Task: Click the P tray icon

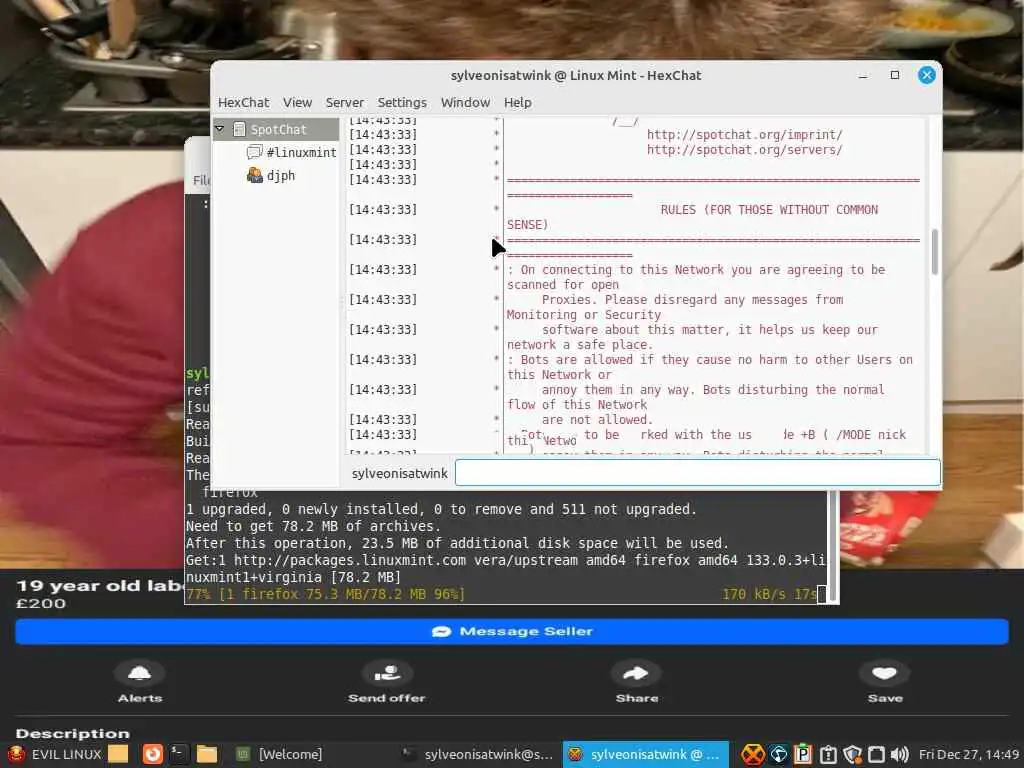Action: tap(803, 754)
